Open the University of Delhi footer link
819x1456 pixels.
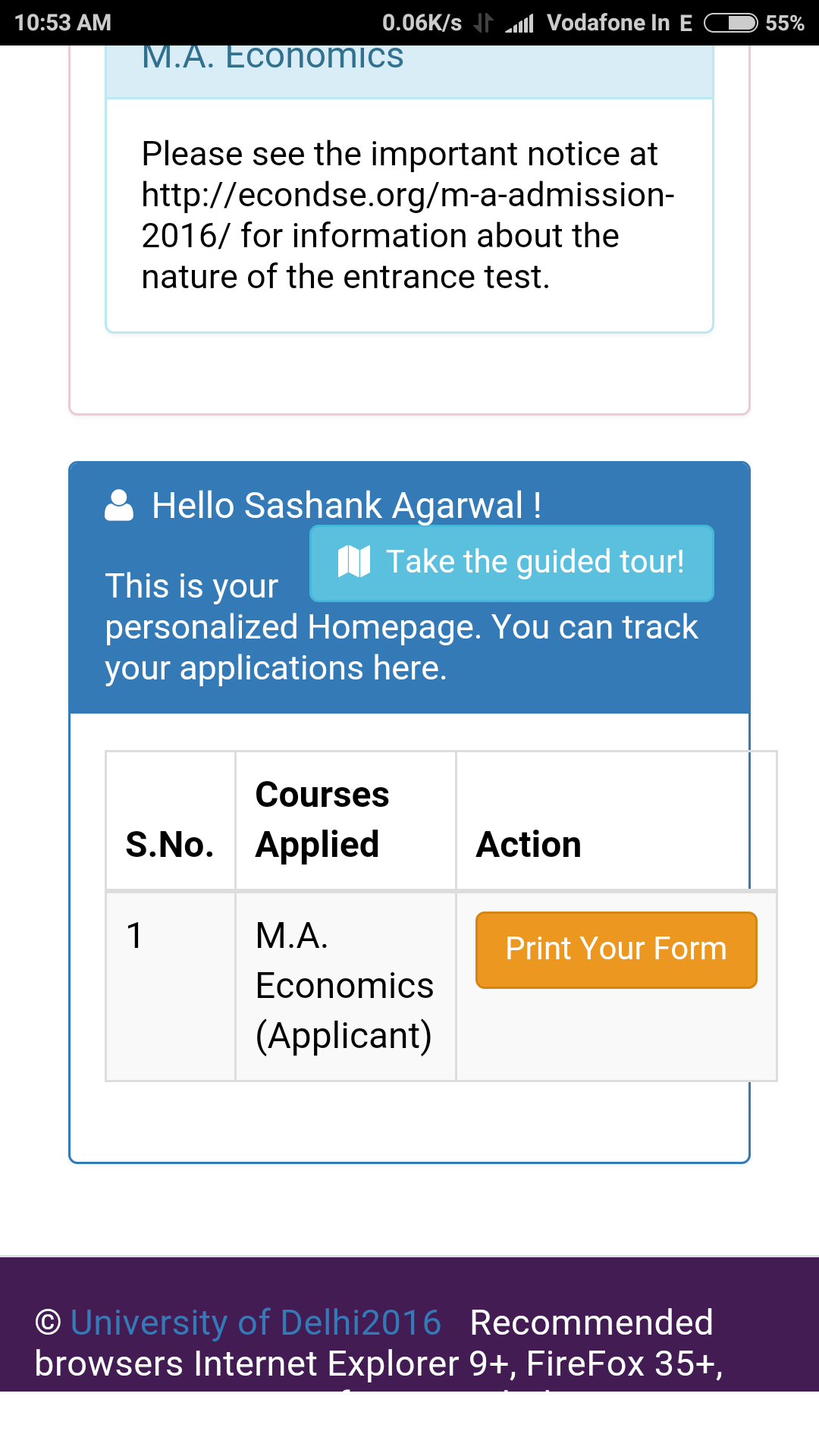click(256, 1323)
